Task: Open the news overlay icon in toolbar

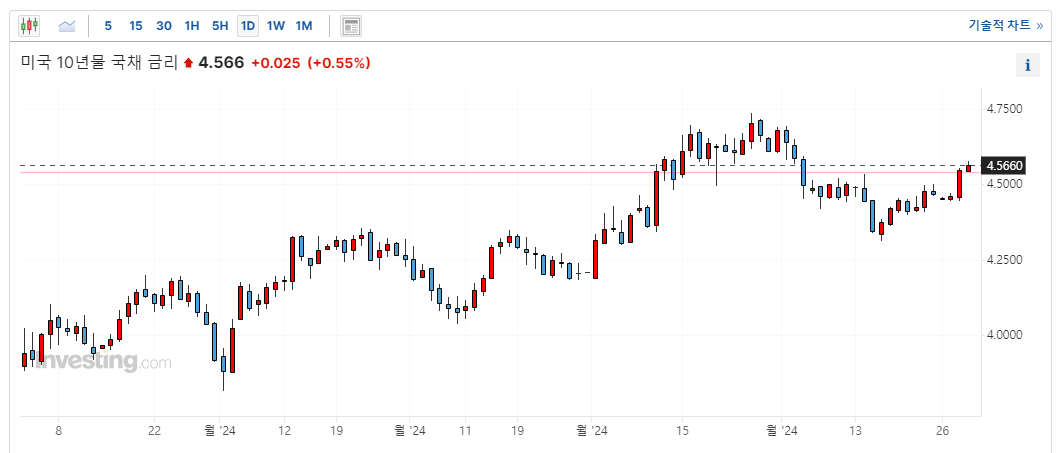Action: pyautogui.click(x=351, y=26)
